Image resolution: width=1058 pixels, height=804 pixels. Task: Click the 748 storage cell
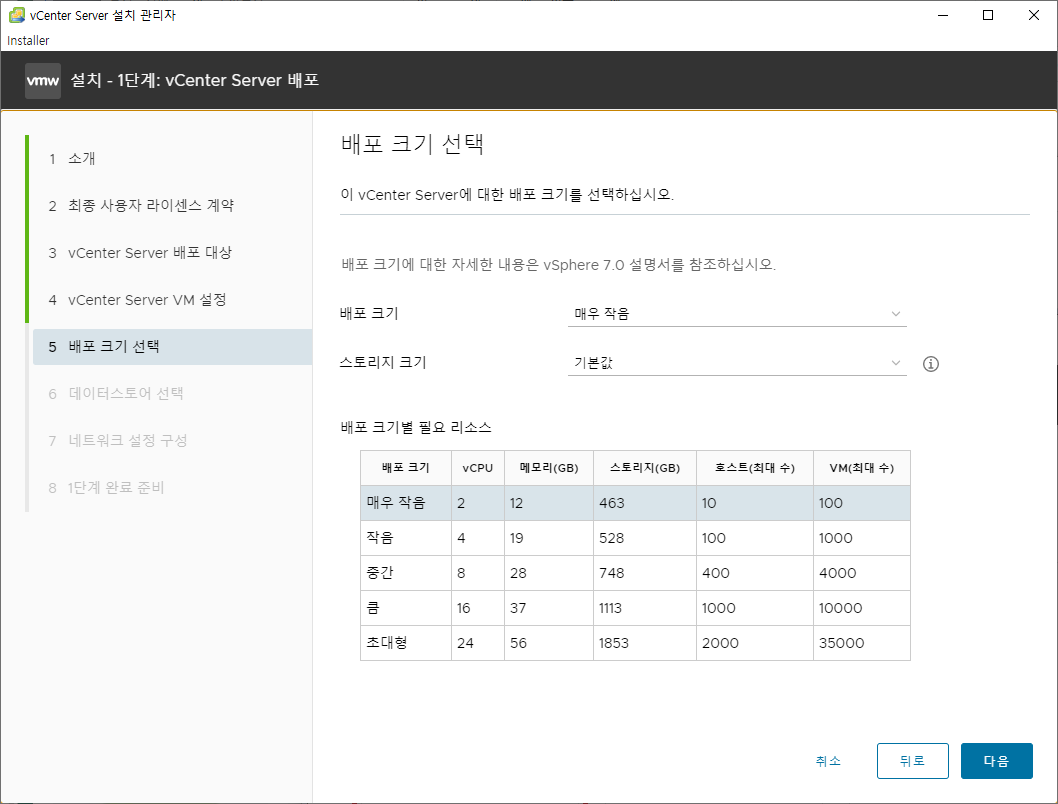645,573
